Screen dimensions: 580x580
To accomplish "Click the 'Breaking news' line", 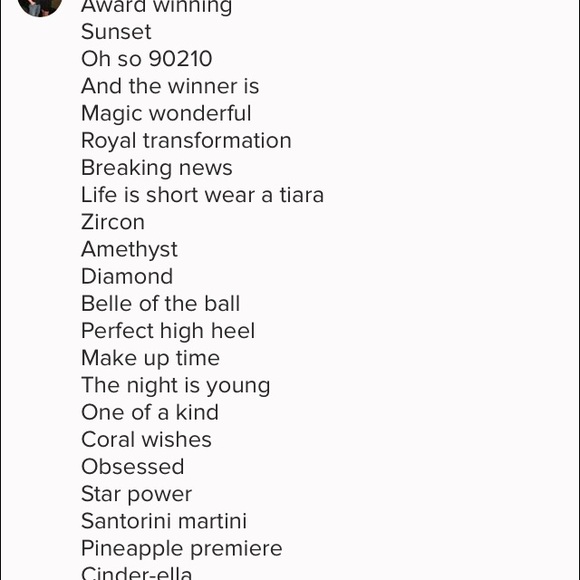I will pos(156,168).
